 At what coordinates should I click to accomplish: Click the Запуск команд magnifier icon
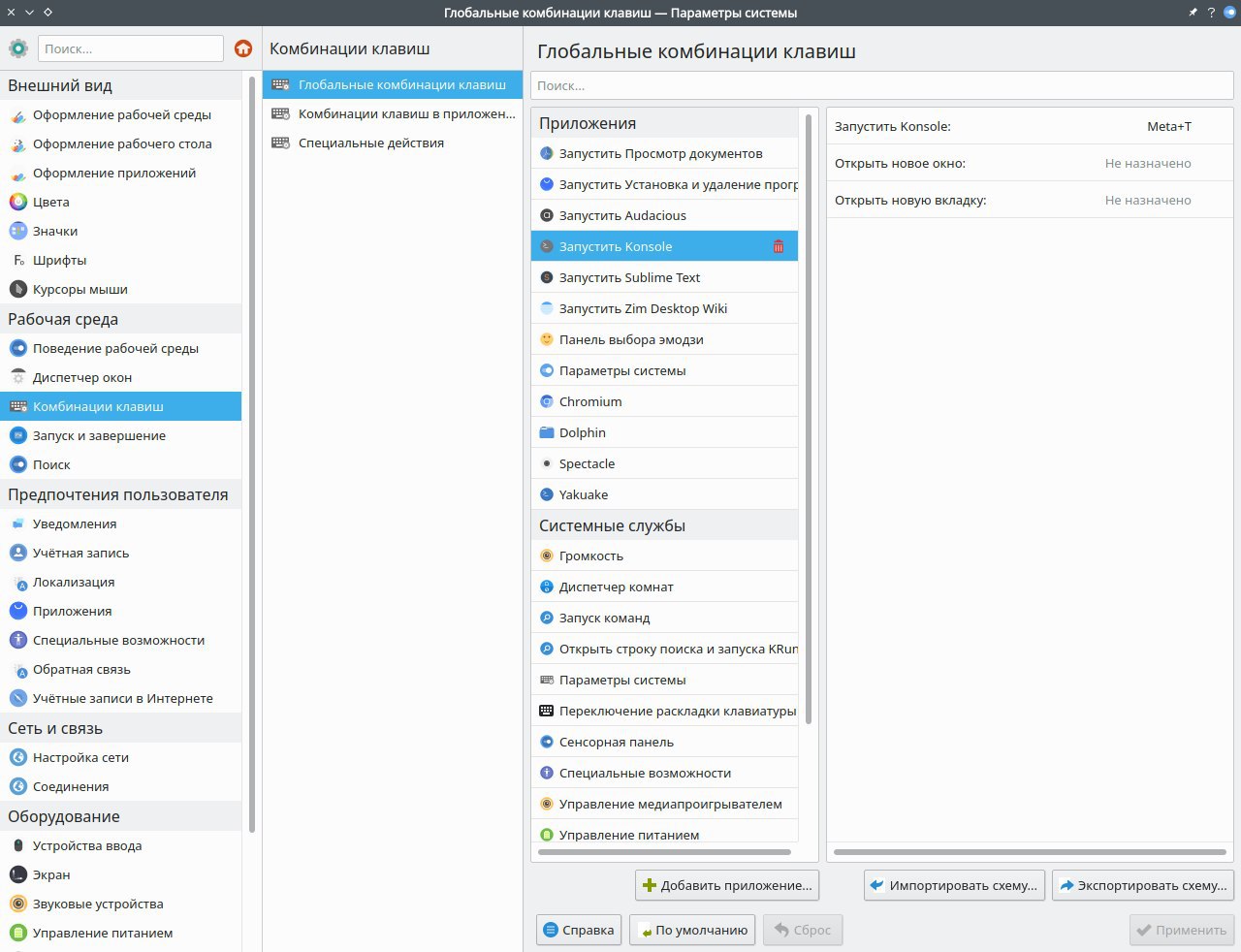pyautogui.click(x=547, y=618)
